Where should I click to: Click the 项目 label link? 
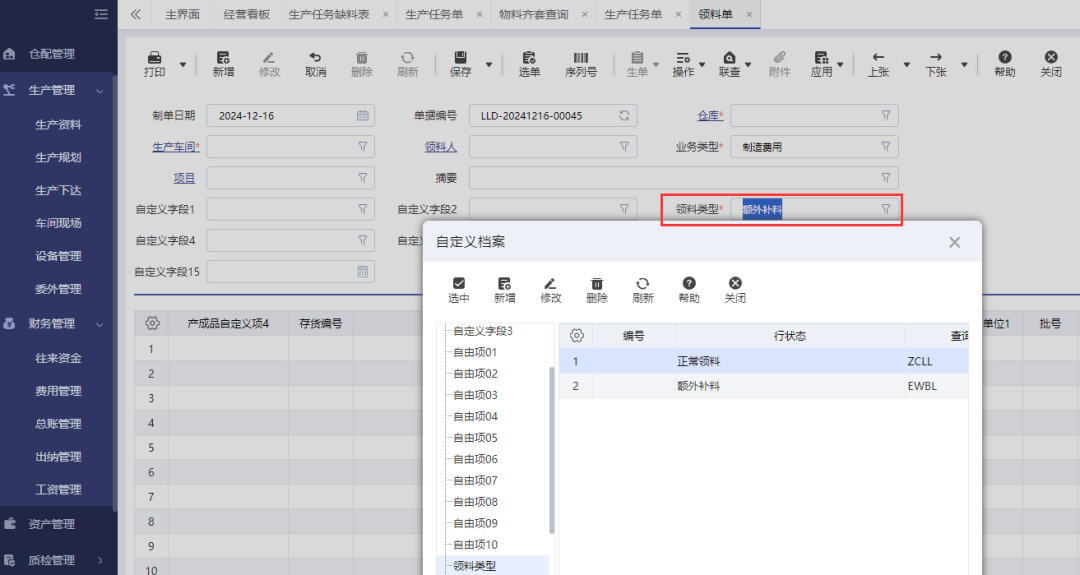click(x=184, y=178)
